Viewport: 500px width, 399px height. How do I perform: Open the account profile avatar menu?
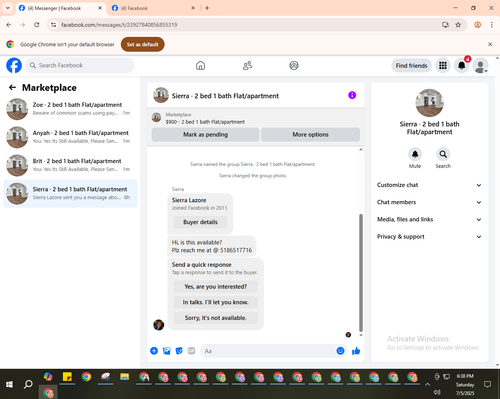click(480, 66)
